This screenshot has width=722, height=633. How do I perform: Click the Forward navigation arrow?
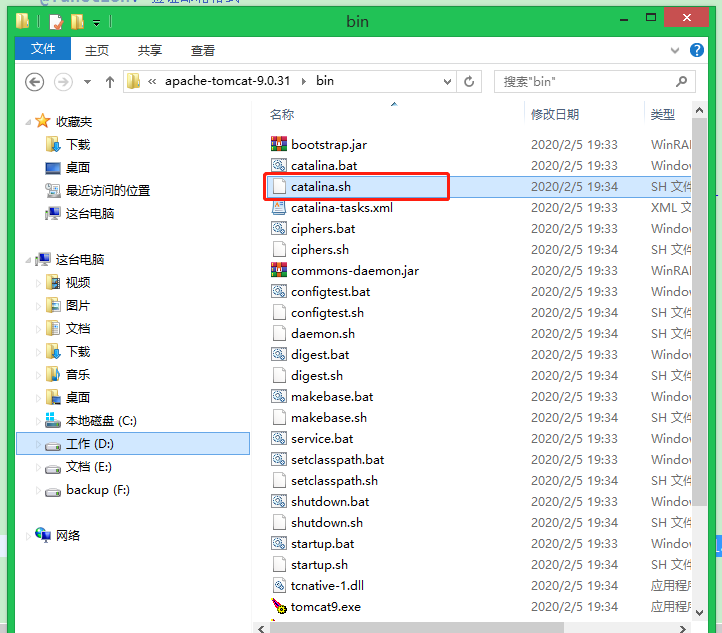coord(63,82)
